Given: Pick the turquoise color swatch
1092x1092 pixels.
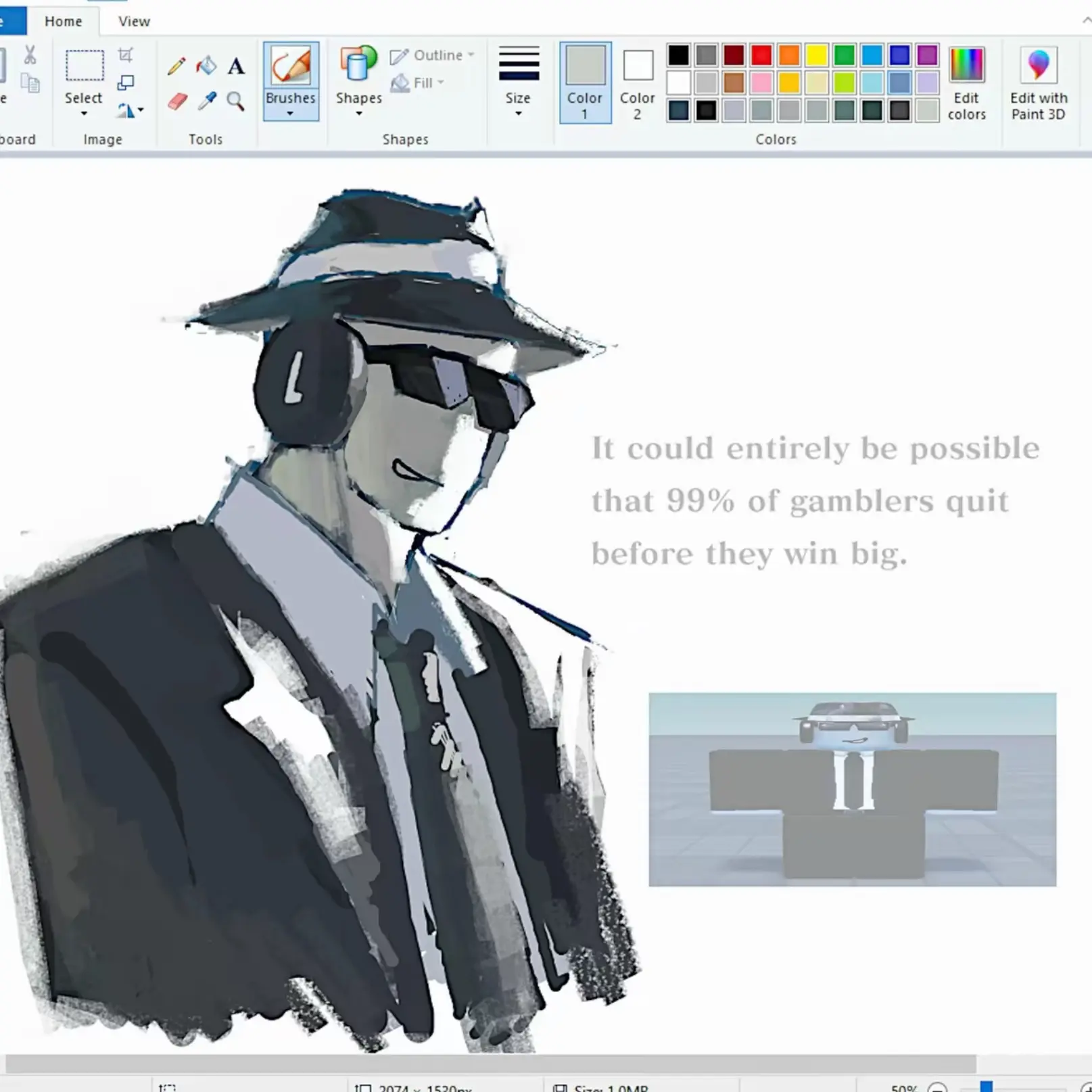Looking at the screenshot, I should [872, 55].
